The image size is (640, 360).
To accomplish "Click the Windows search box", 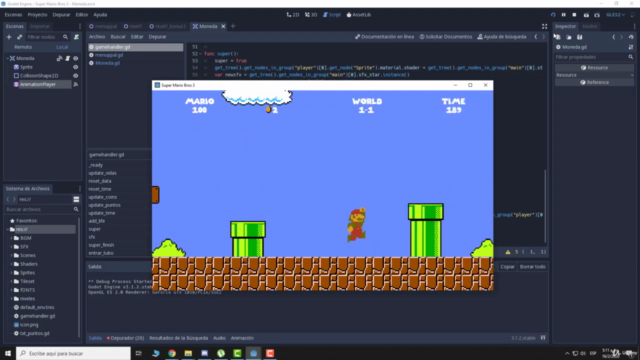I will (73, 353).
